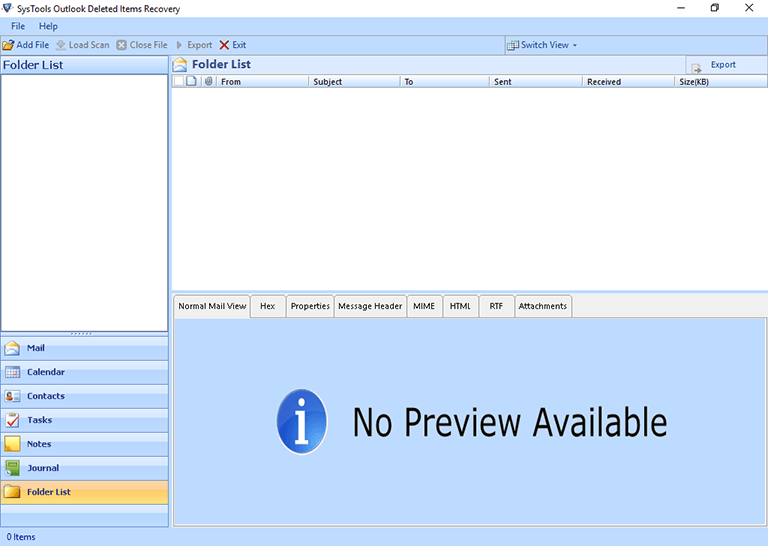Click the red Exit X icon
Screen dimensions: 768x546
click(224, 45)
